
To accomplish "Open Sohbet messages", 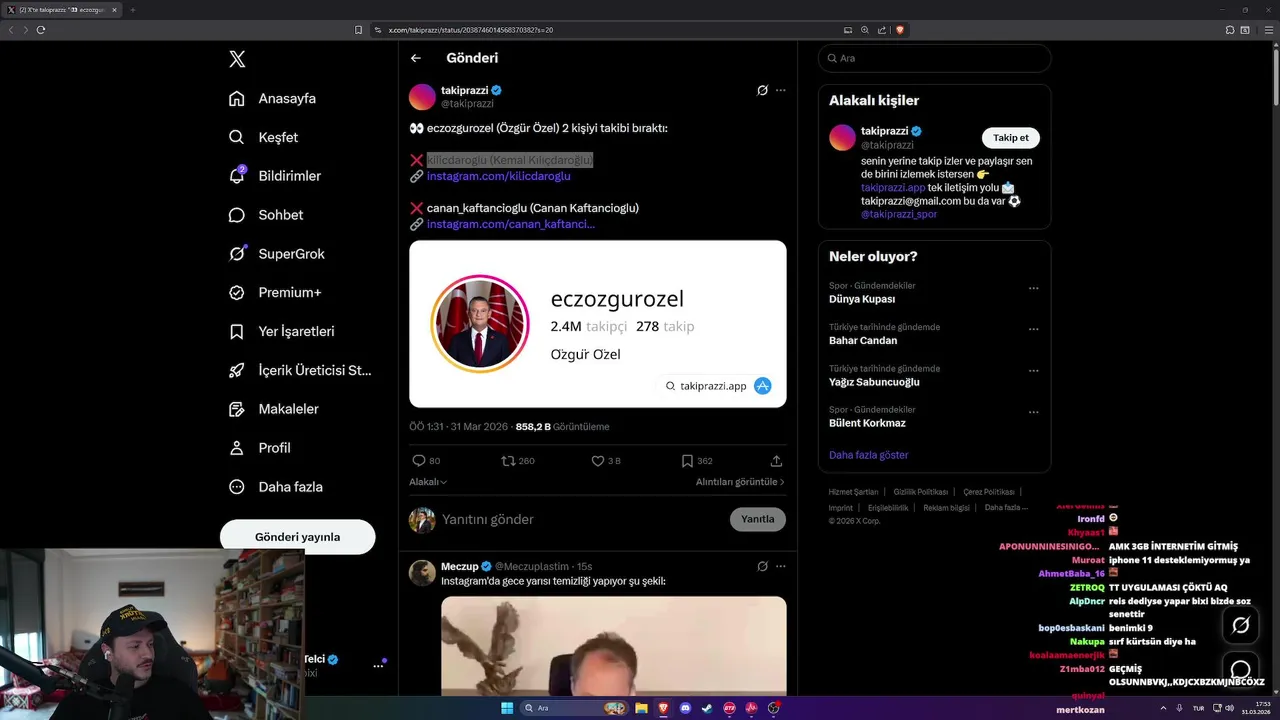I will click(x=265, y=215).
